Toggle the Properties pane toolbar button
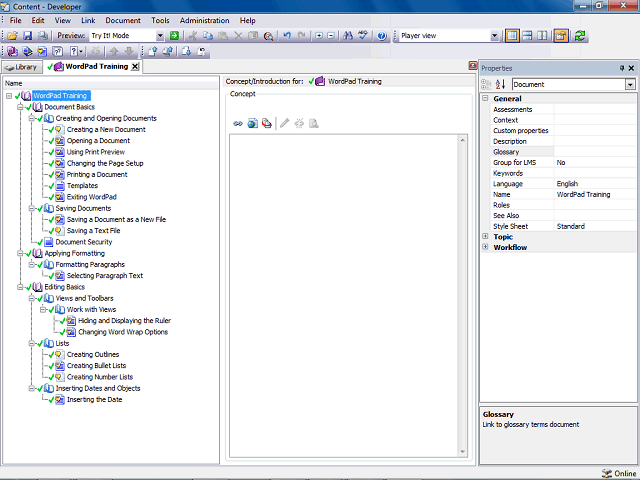 (x=561, y=36)
